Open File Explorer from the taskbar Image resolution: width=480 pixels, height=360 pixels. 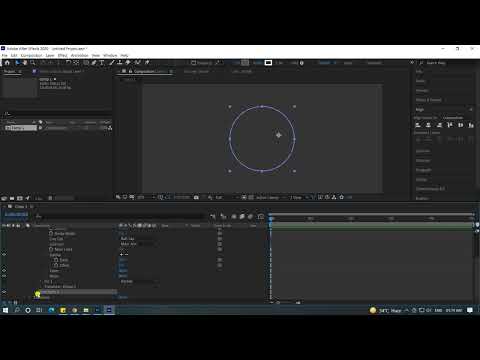[86, 310]
